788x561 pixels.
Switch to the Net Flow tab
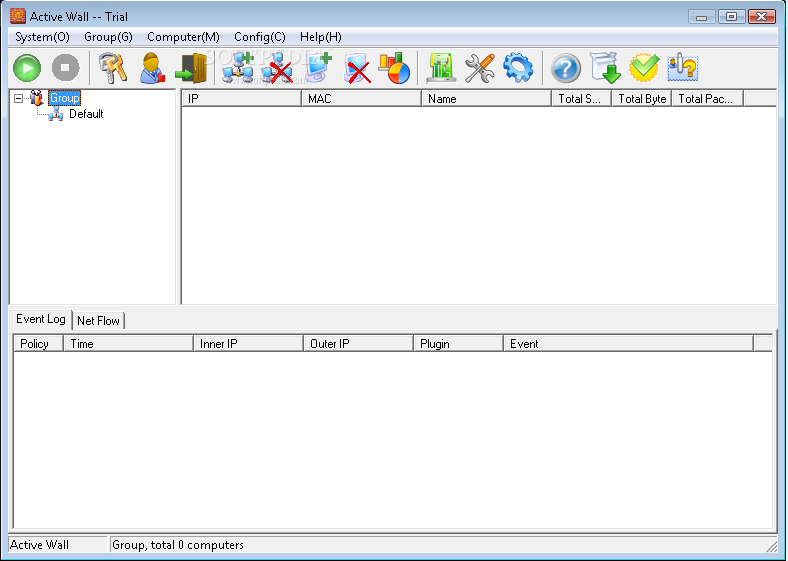[98, 321]
